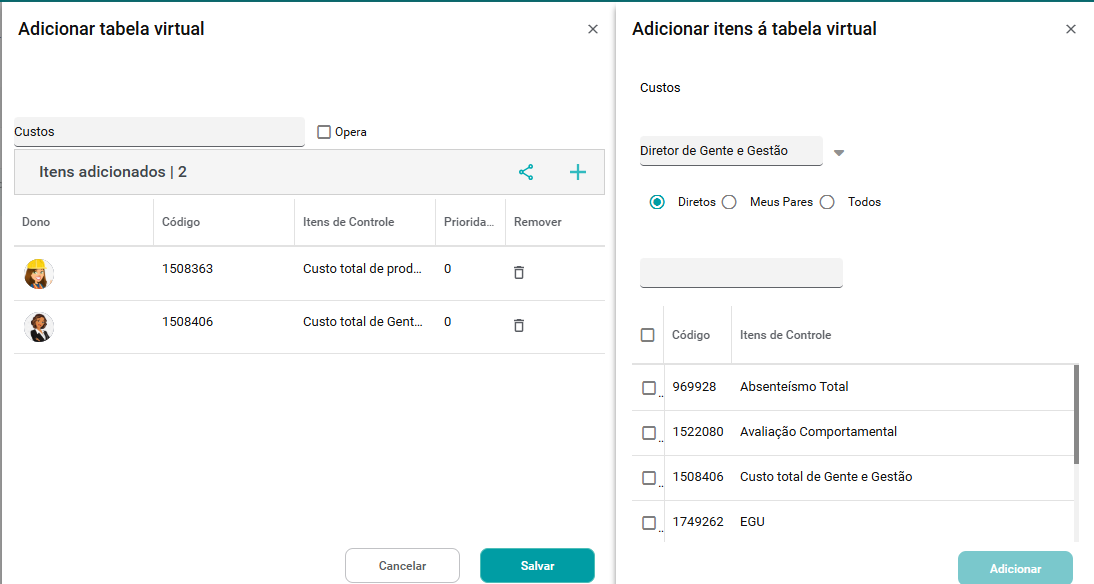Check the Absenteísmo Total item

point(649,388)
